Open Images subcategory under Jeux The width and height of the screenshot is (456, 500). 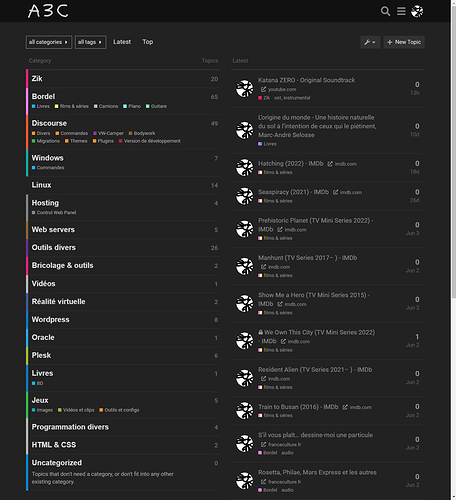tap(42, 410)
